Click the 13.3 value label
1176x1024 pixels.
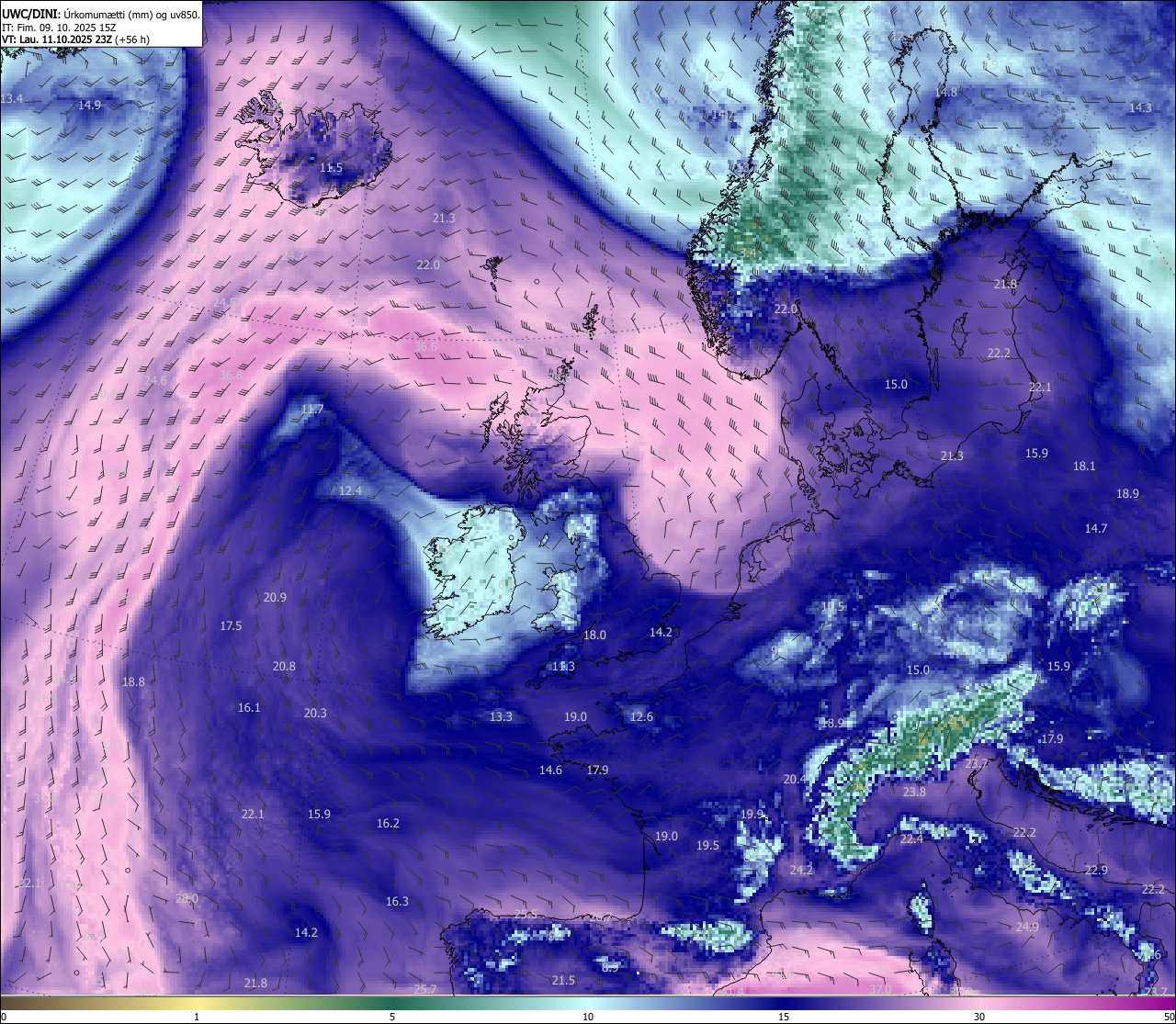[501, 716]
